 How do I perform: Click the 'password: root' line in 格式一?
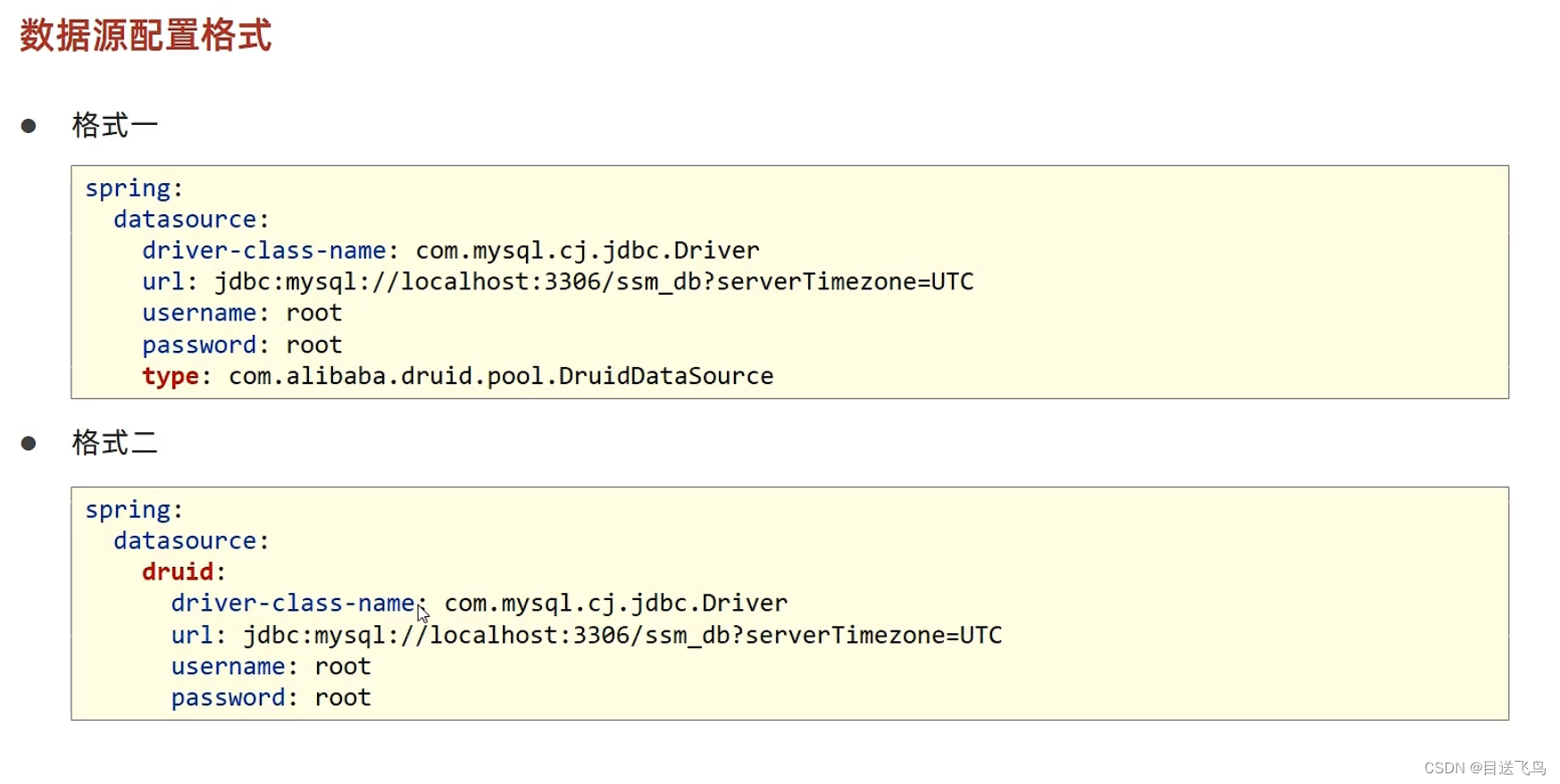(242, 346)
